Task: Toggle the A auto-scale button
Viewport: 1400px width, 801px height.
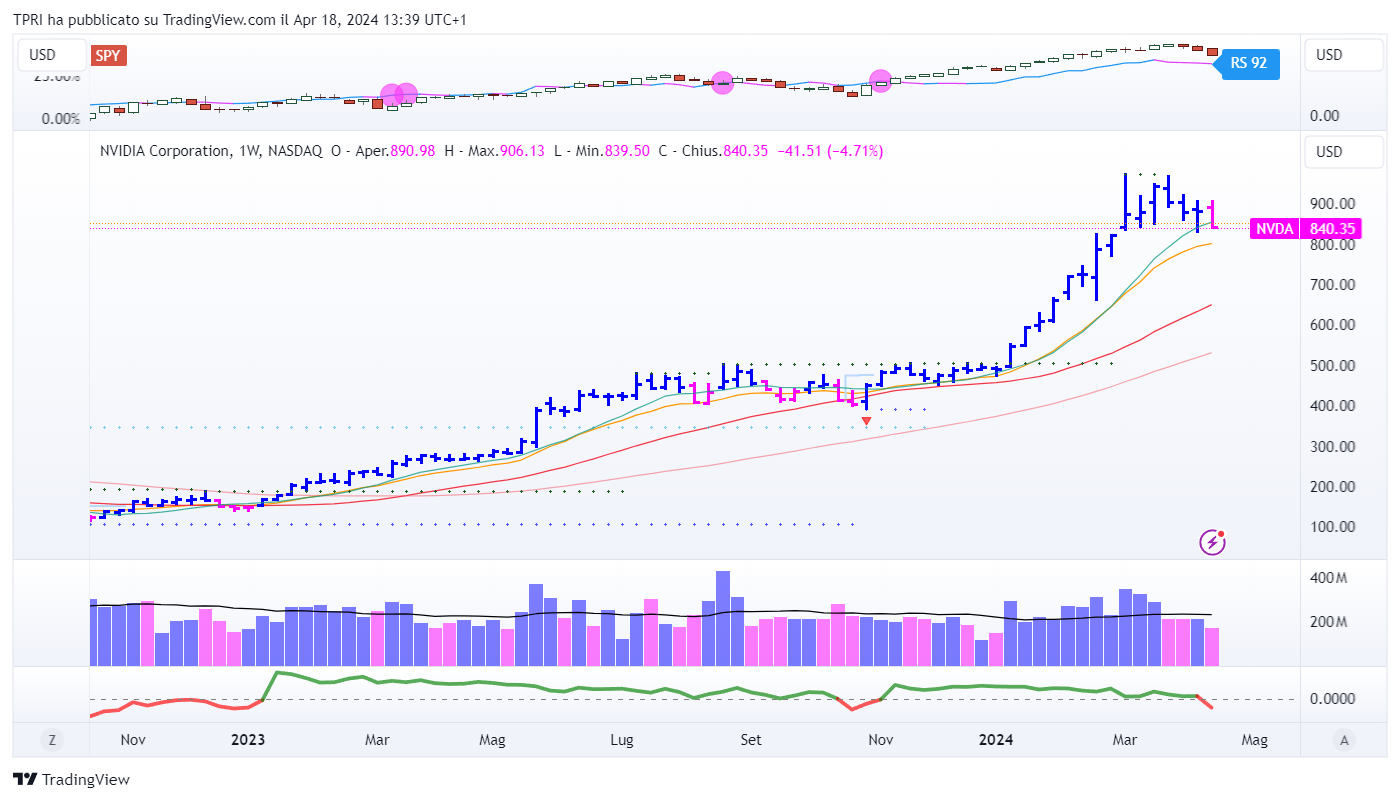Action: tap(1344, 740)
